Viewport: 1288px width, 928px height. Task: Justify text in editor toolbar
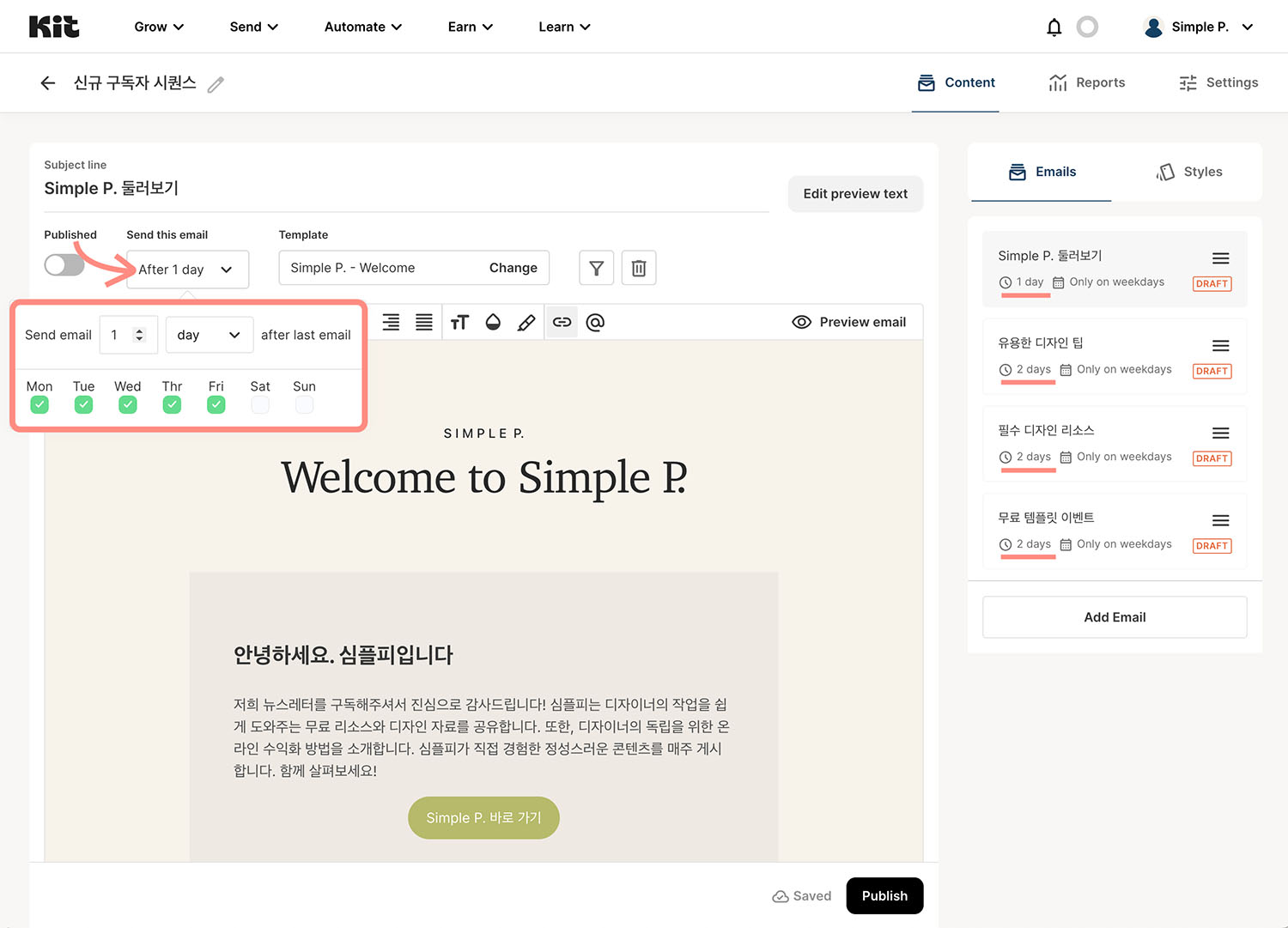(424, 322)
